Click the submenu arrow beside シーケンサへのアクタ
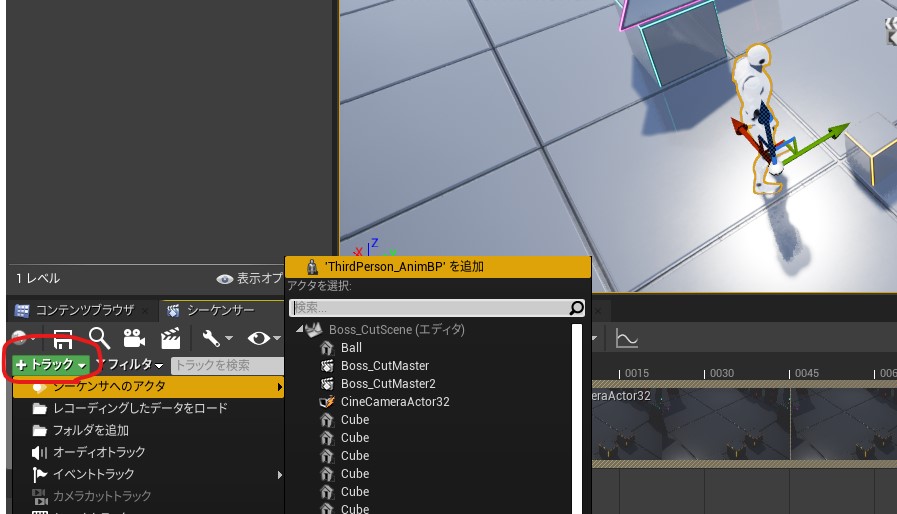 (x=279, y=387)
